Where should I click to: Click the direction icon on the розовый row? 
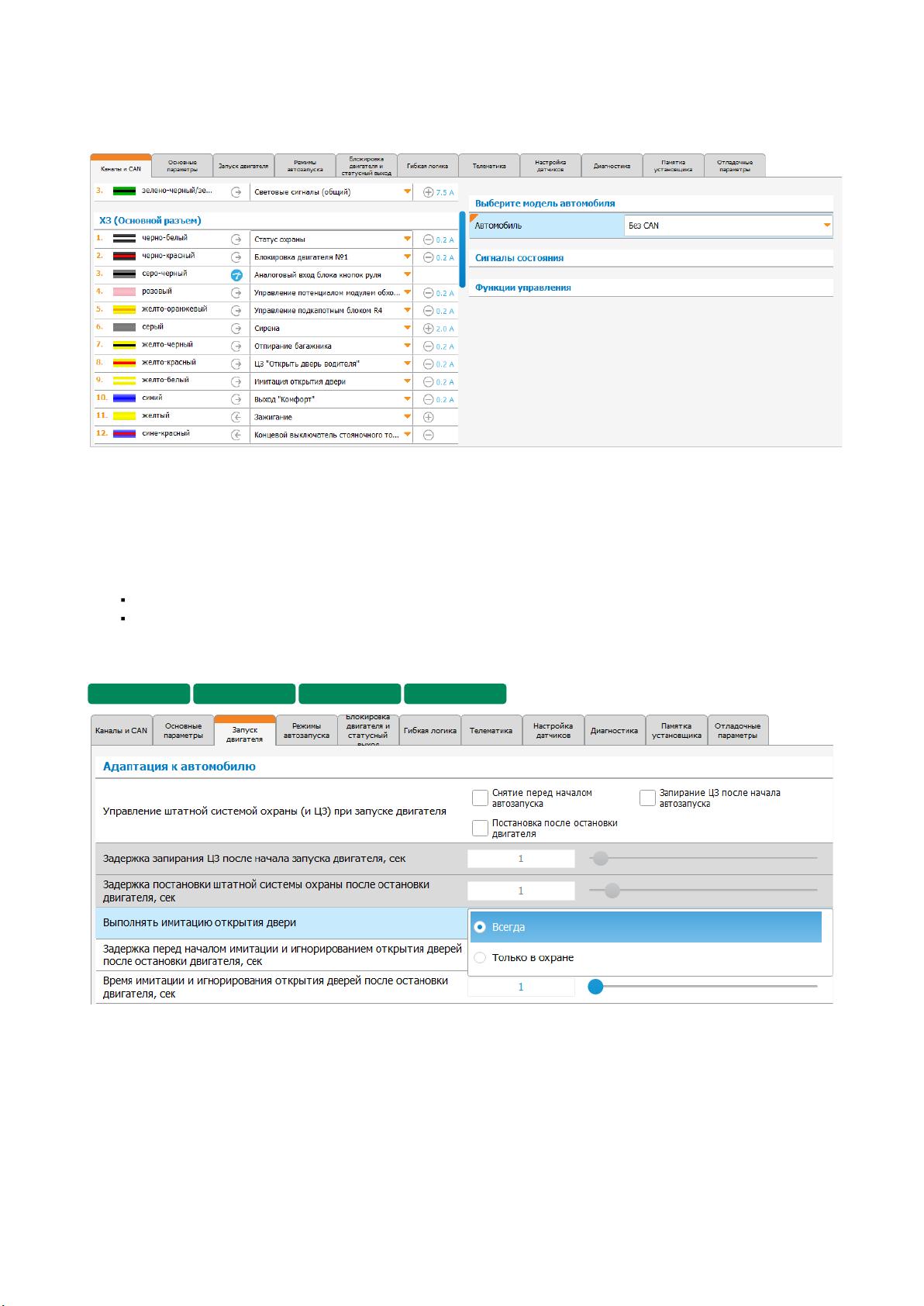pyautogui.click(x=236, y=293)
